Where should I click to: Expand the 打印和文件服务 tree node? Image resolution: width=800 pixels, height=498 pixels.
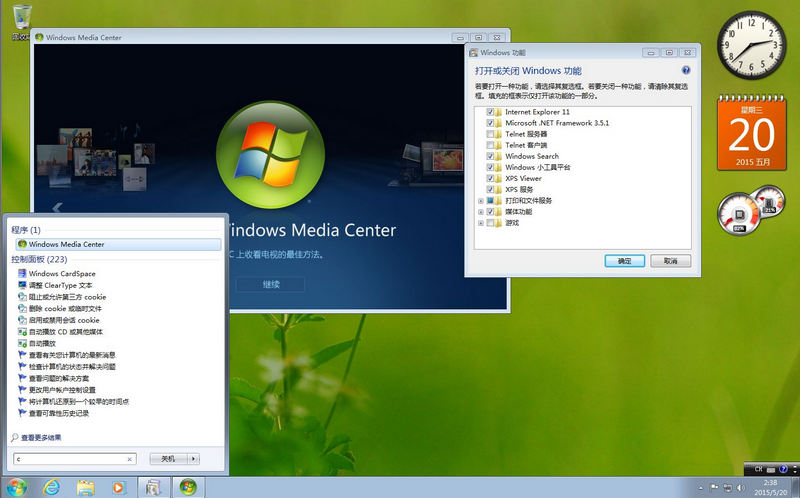480,200
